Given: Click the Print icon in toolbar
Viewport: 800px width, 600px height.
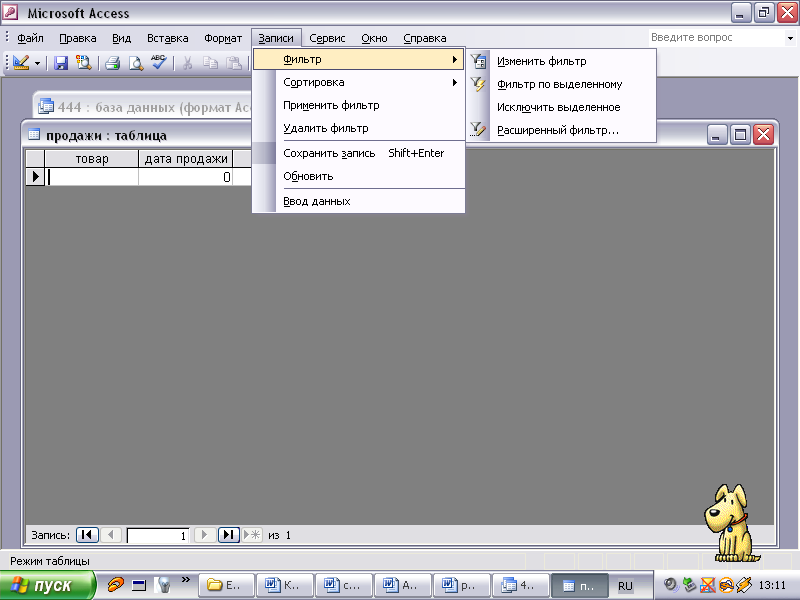Looking at the screenshot, I should [112, 63].
